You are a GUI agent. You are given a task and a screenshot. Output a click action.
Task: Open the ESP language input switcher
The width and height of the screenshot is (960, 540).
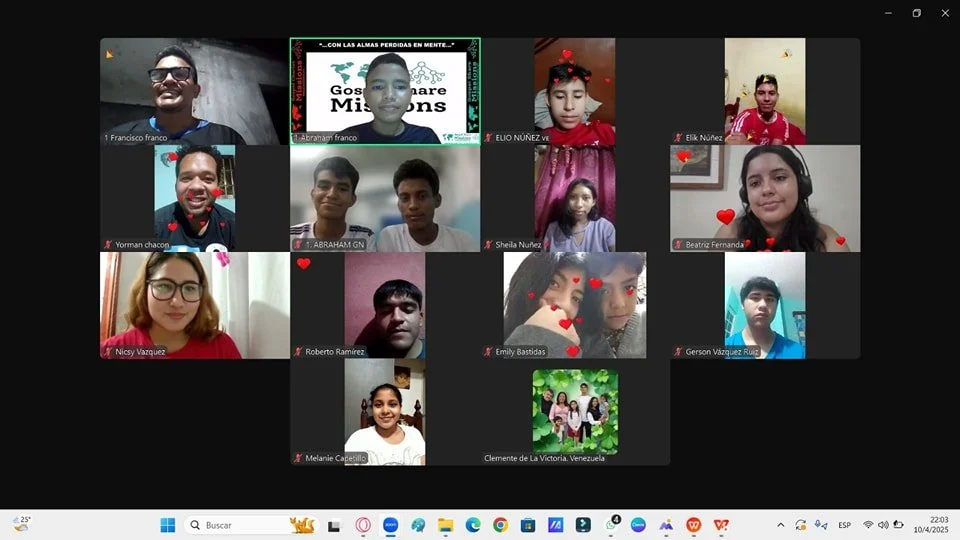click(x=845, y=525)
